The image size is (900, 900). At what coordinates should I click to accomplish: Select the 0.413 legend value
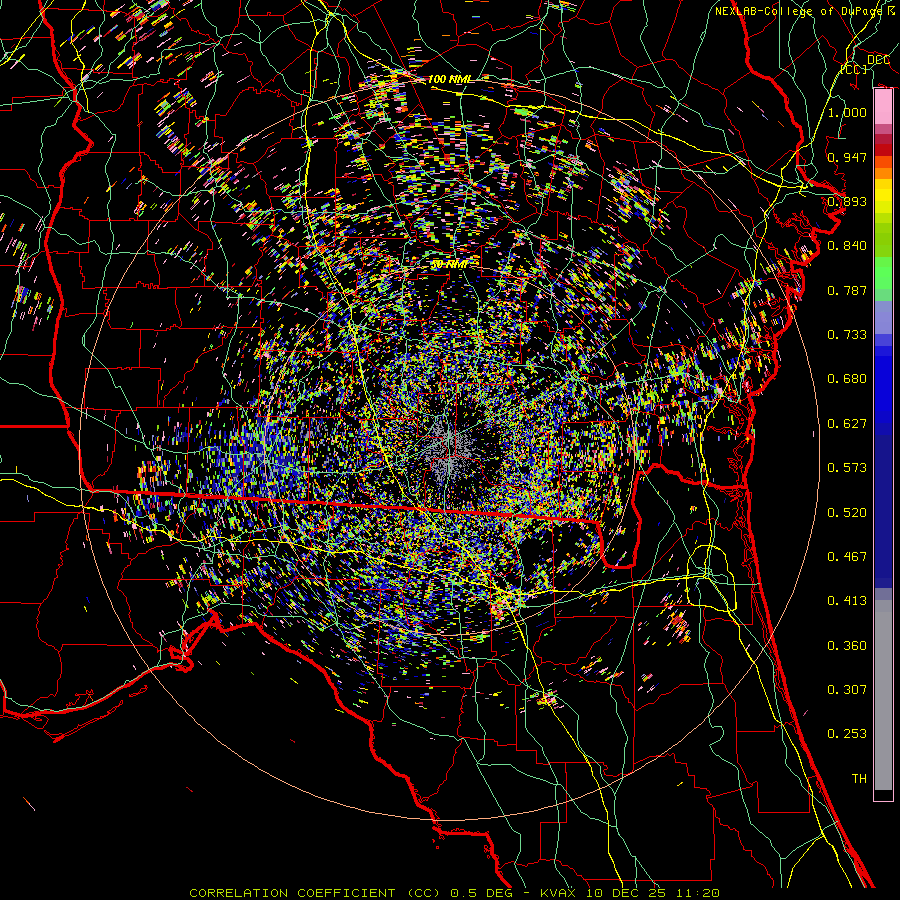(x=847, y=601)
